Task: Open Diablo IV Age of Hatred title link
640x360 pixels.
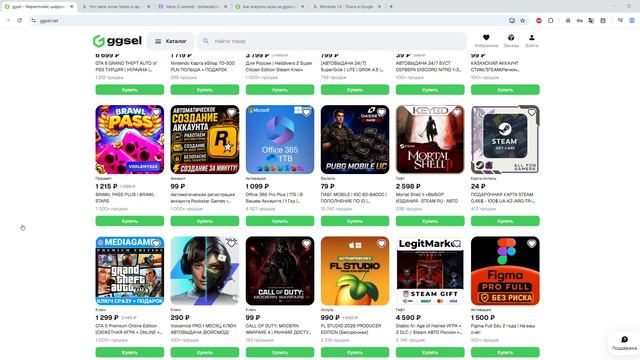Action: 429,329
